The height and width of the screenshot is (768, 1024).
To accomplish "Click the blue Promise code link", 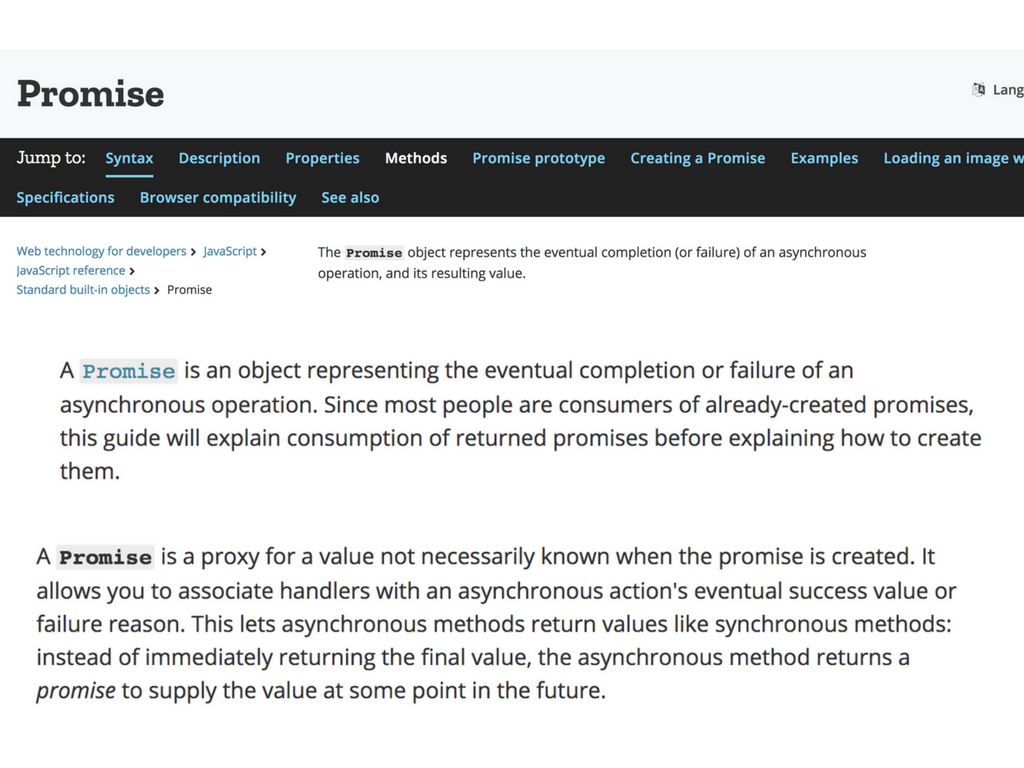I will (129, 371).
